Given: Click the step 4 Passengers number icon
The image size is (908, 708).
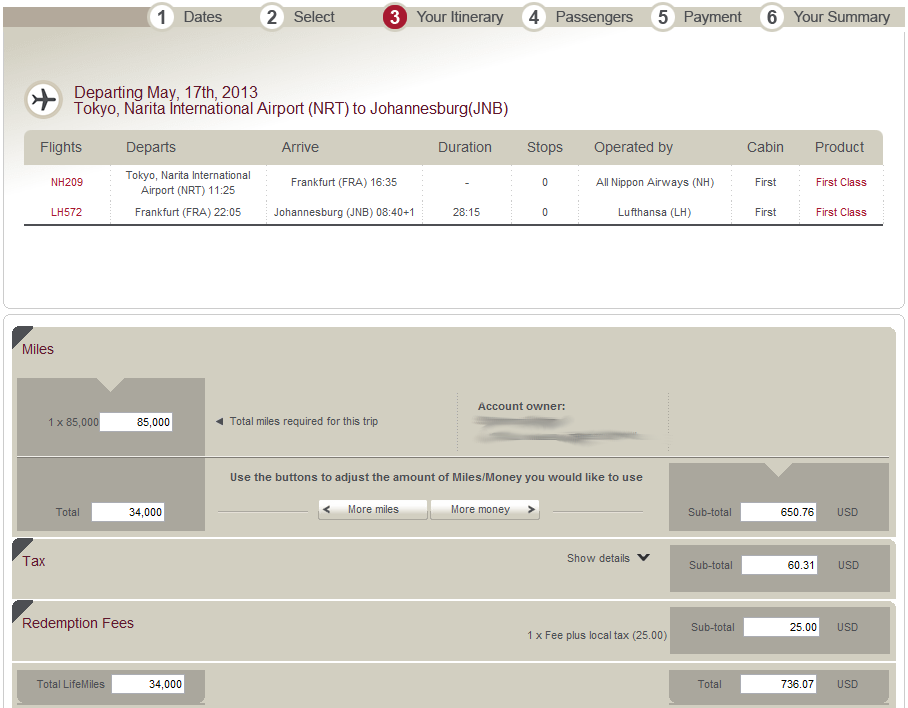Looking at the screenshot, I should 534,17.
